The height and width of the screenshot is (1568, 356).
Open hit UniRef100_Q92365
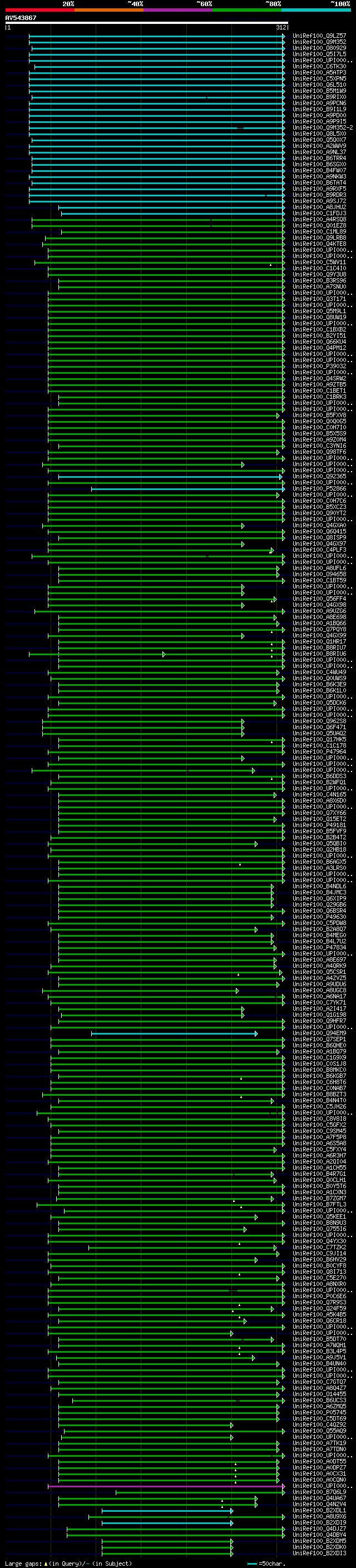click(x=319, y=477)
